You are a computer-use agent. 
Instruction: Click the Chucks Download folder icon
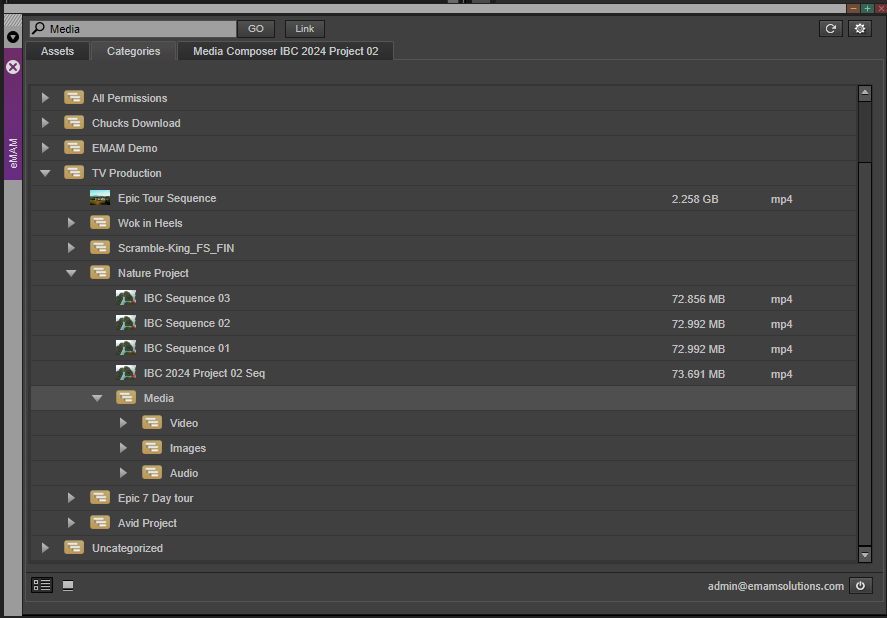[74, 123]
